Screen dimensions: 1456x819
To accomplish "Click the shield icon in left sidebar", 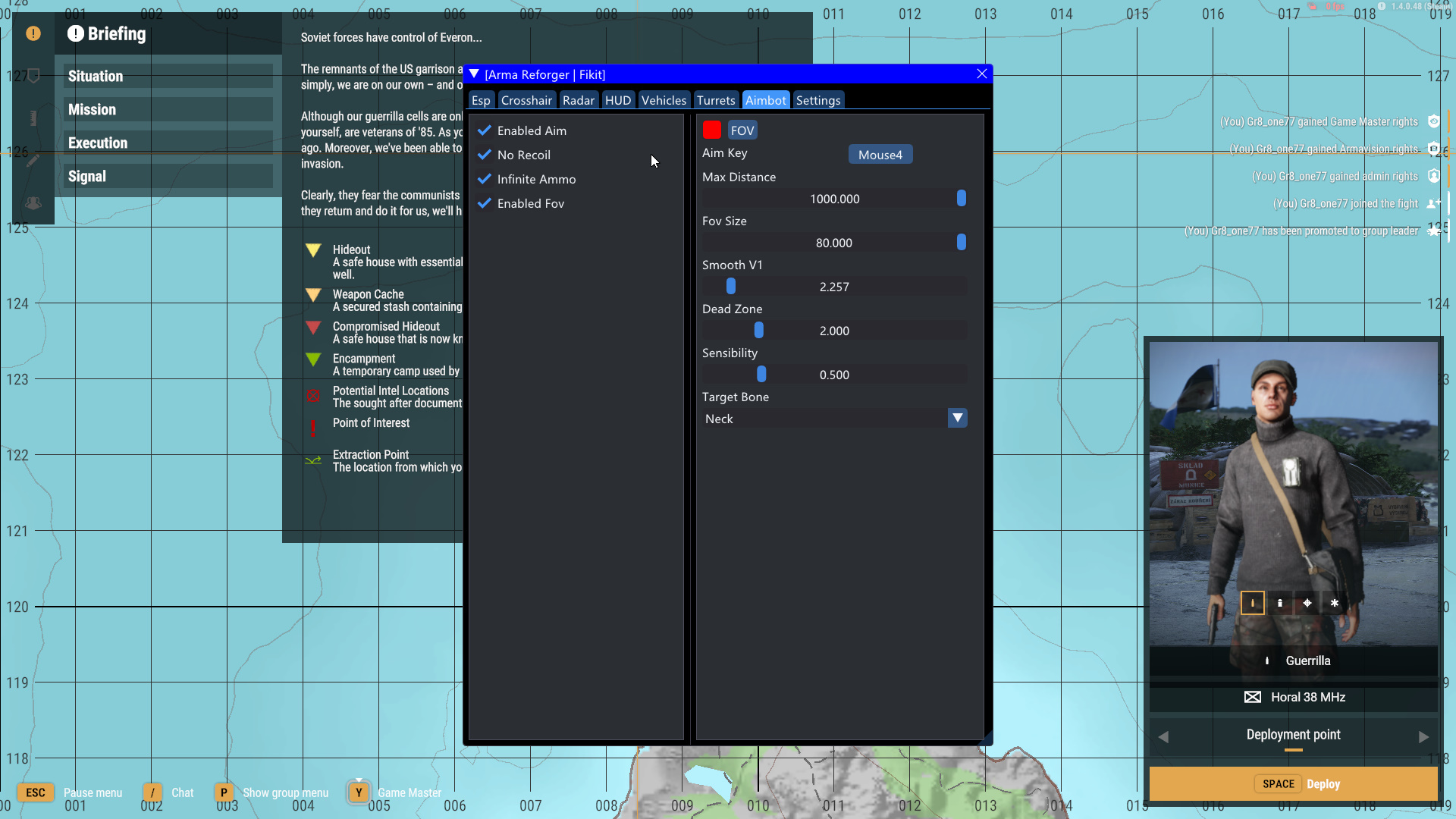I will coord(33,76).
